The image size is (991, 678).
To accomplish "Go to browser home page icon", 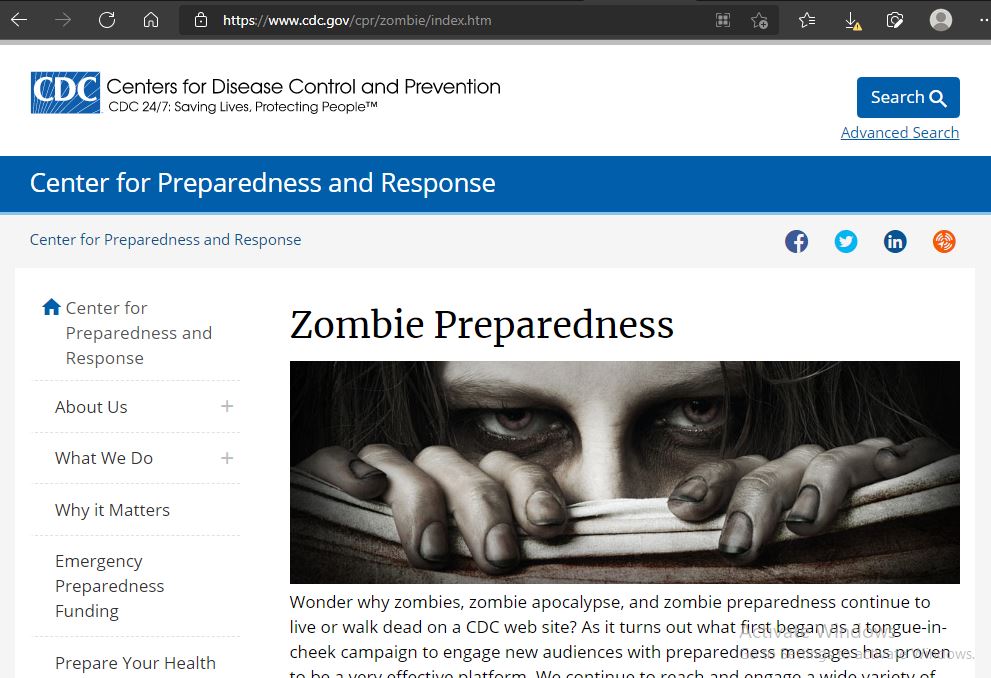I will (150, 20).
